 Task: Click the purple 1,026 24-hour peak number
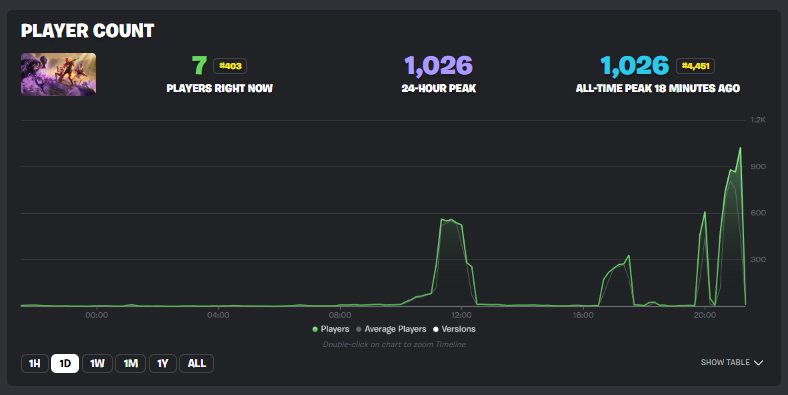[439, 66]
